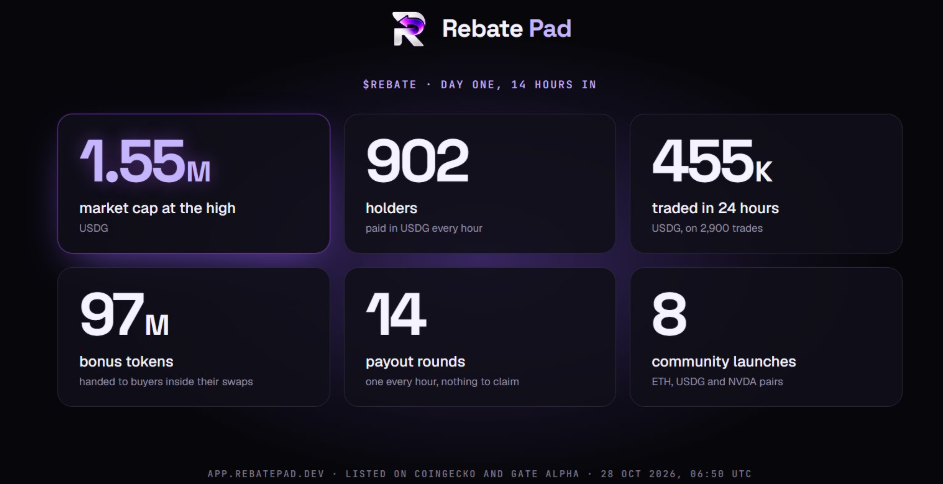Click the 8 community launches number
The image size is (943, 484).
(x=669, y=314)
